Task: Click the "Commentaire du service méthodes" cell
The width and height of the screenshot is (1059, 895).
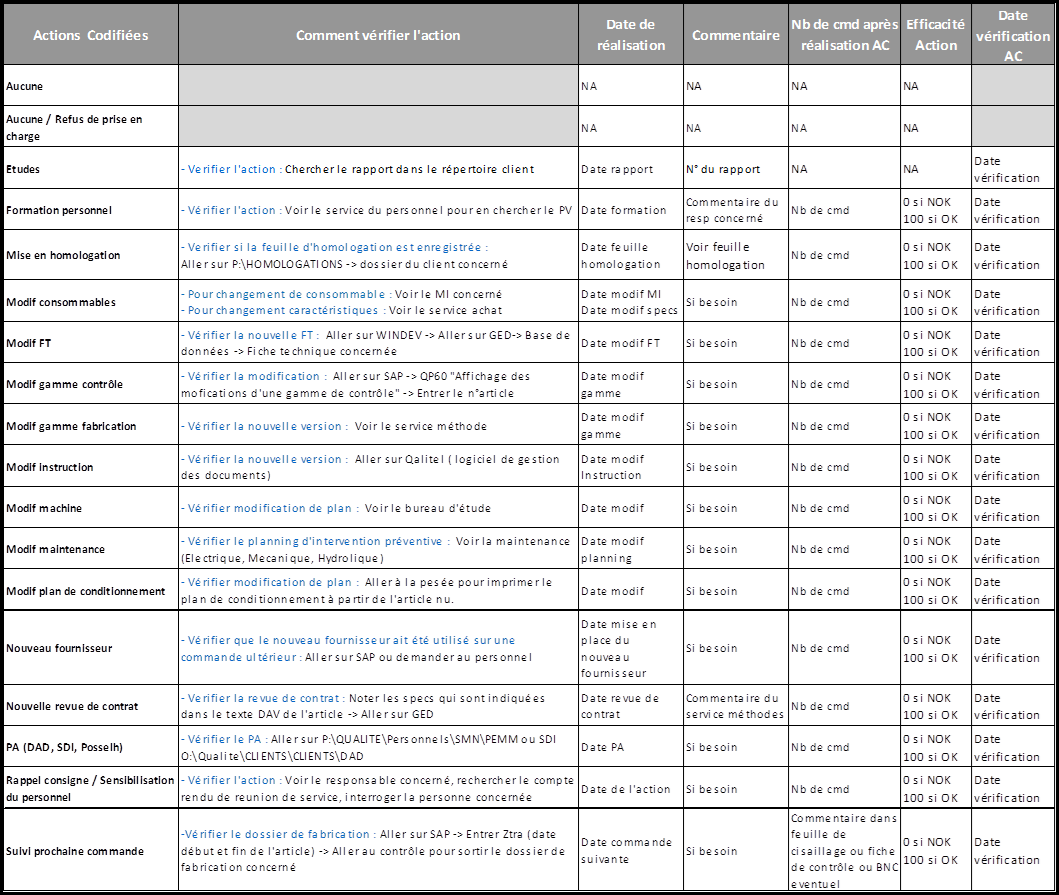Action: (736, 706)
